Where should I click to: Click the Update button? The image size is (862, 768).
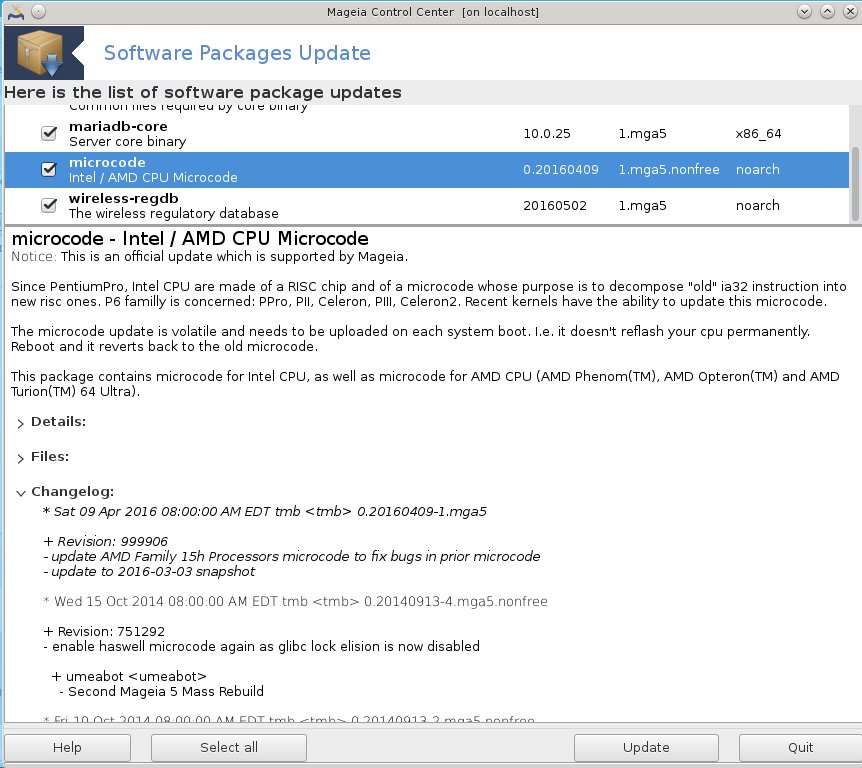[646, 748]
